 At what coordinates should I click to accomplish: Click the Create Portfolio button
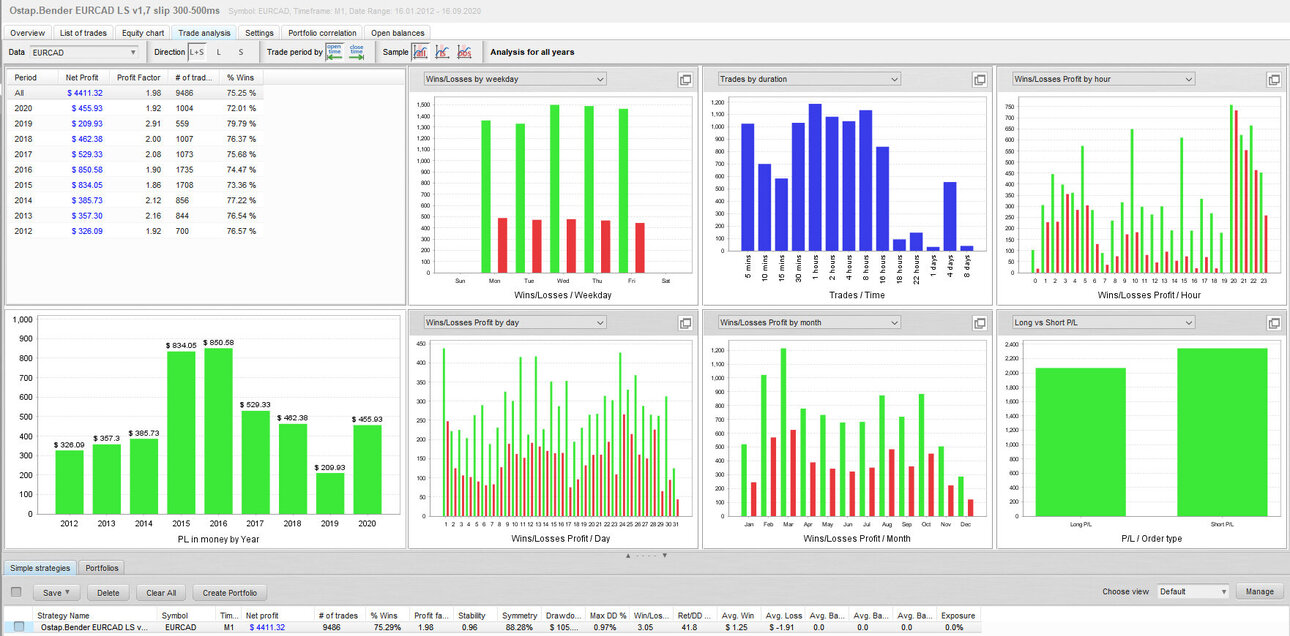[230, 592]
